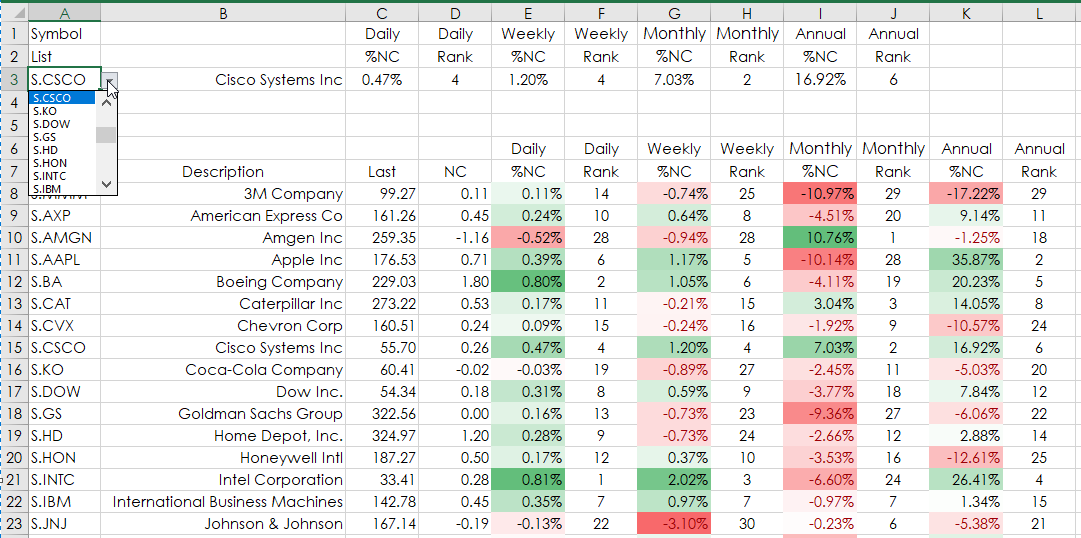Select column L header

click(x=1039, y=12)
